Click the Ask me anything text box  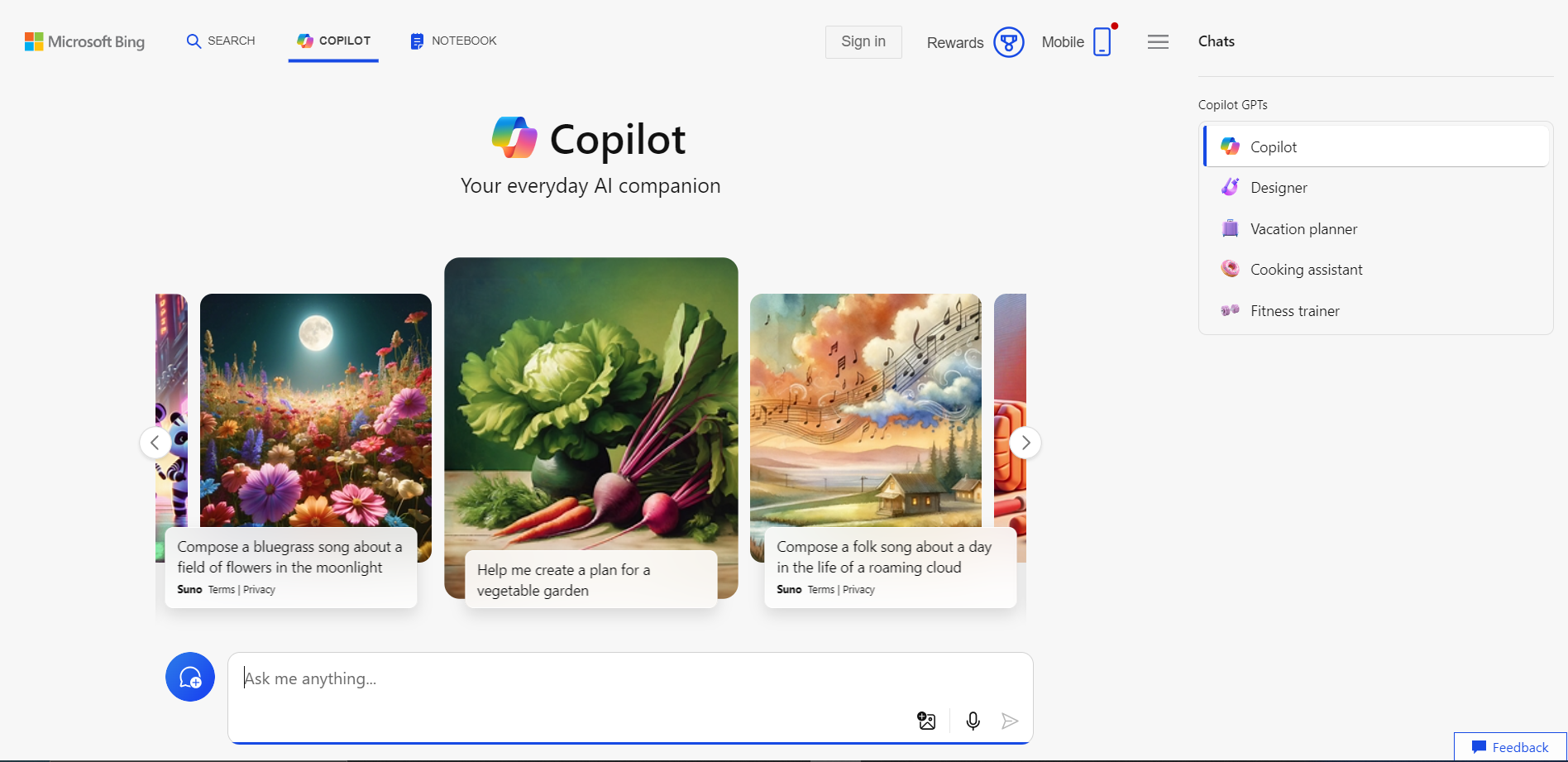point(571,679)
